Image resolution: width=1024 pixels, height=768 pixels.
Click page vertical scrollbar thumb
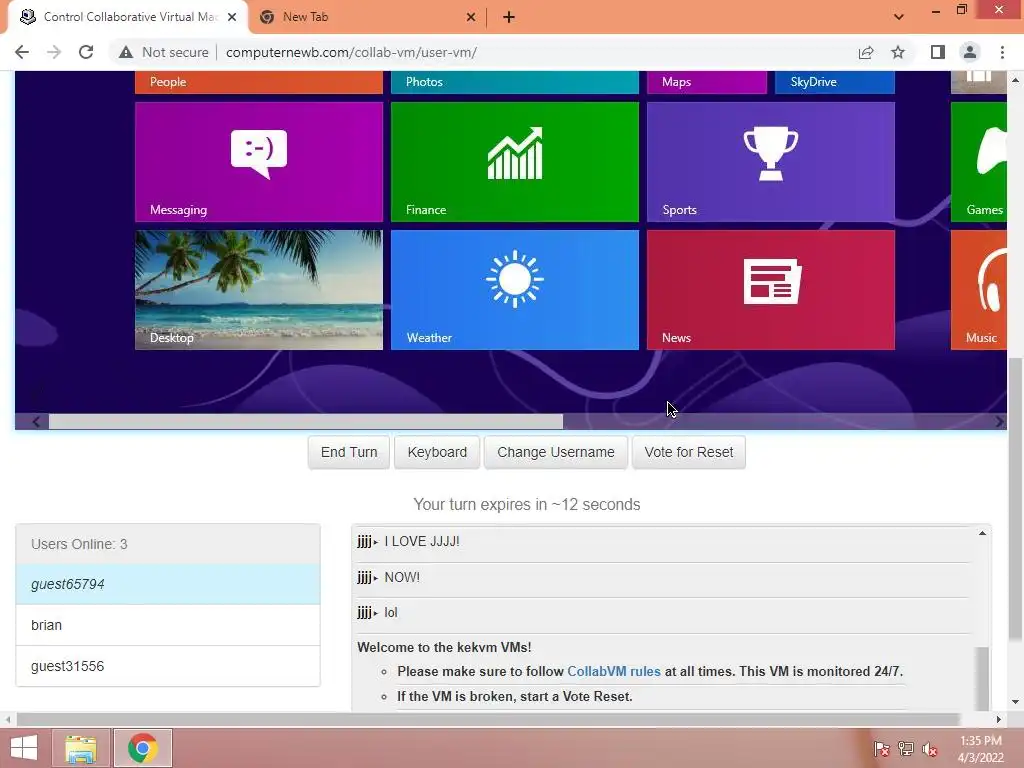point(1015,499)
